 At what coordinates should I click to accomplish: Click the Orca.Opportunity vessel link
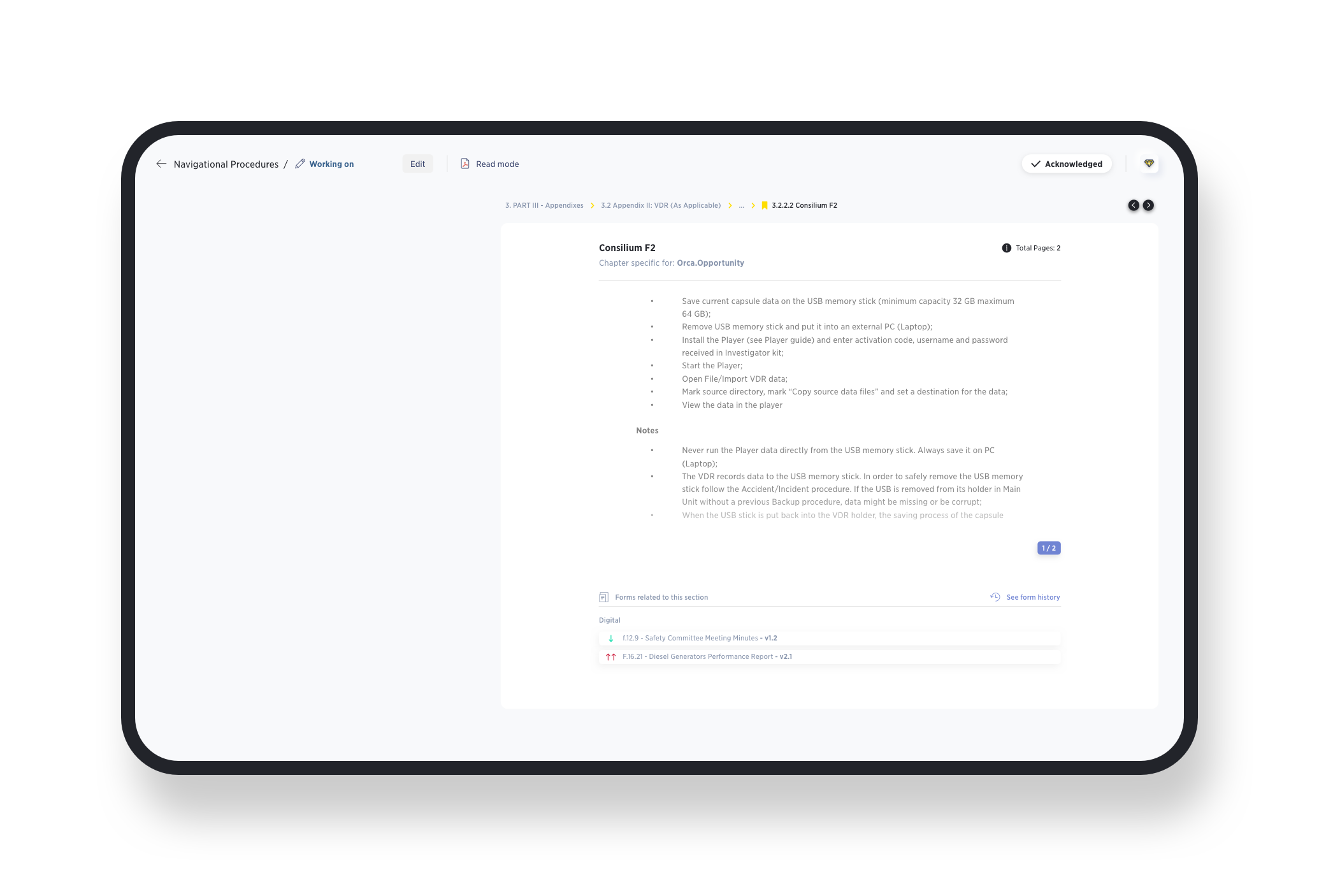pyautogui.click(x=710, y=263)
